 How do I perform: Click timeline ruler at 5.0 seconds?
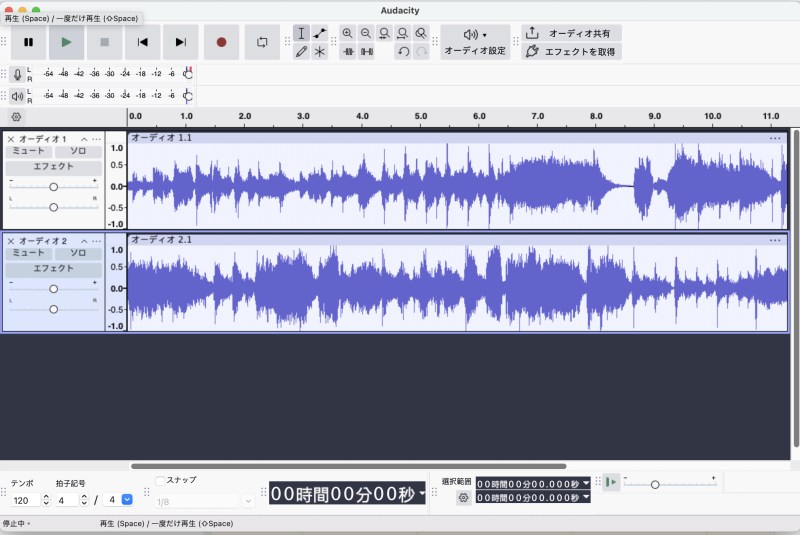click(420, 116)
